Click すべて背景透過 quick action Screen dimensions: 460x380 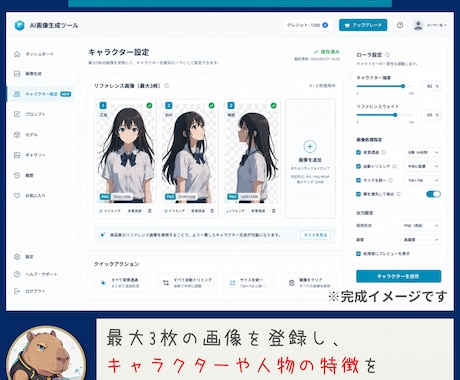(x=122, y=283)
